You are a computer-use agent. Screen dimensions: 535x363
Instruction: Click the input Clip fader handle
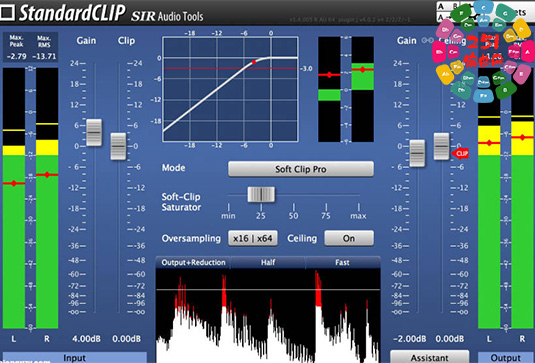click(x=118, y=146)
